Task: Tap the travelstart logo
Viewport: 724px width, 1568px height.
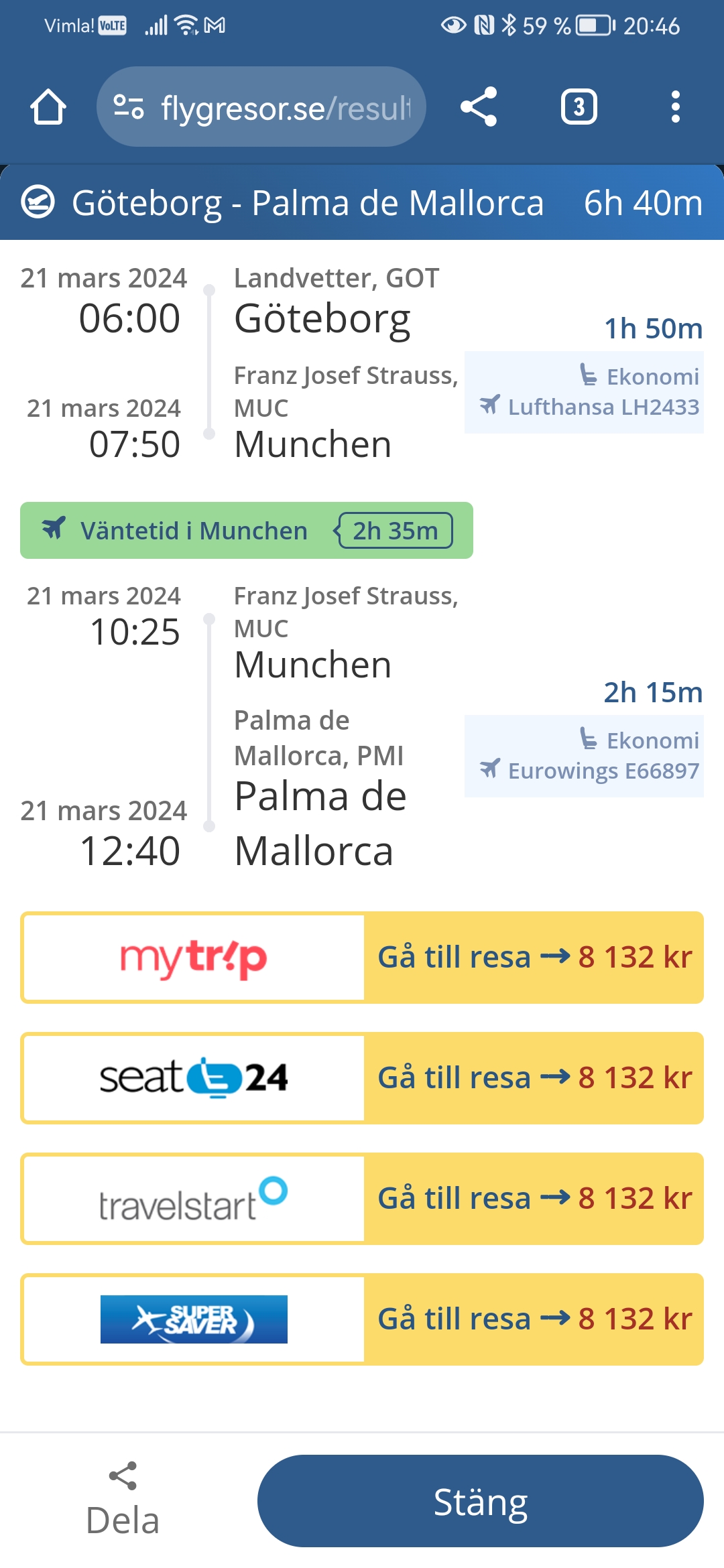Action: 193,1199
